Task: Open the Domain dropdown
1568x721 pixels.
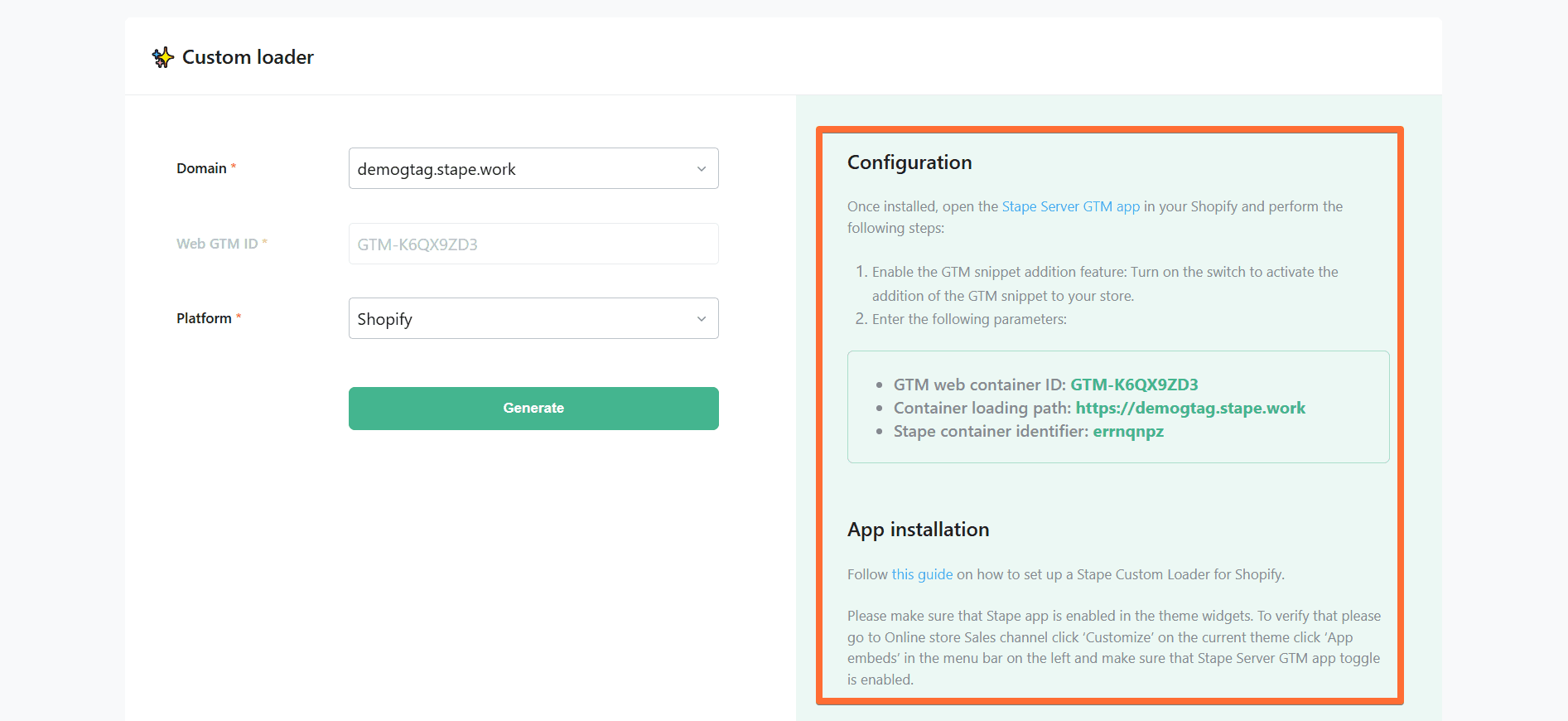Action: pos(533,168)
